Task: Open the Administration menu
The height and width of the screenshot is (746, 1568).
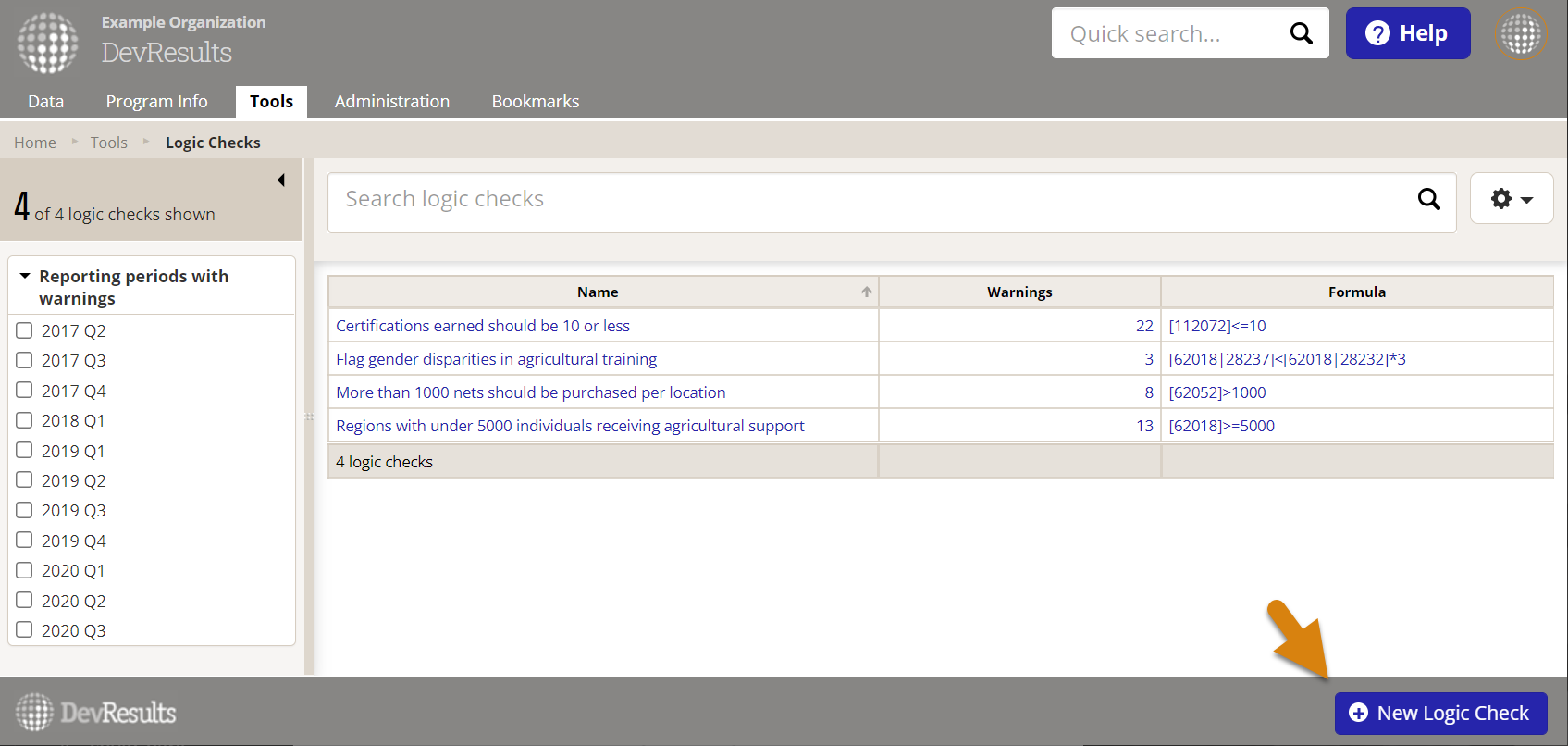Action: pyautogui.click(x=392, y=101)
